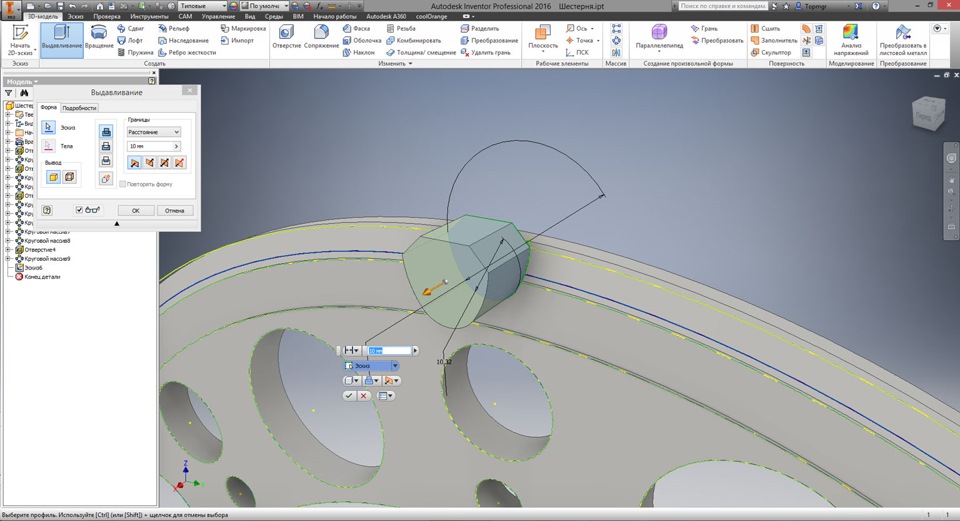
Task: Open the Типовые material dropdown
Action: [201, 6]
